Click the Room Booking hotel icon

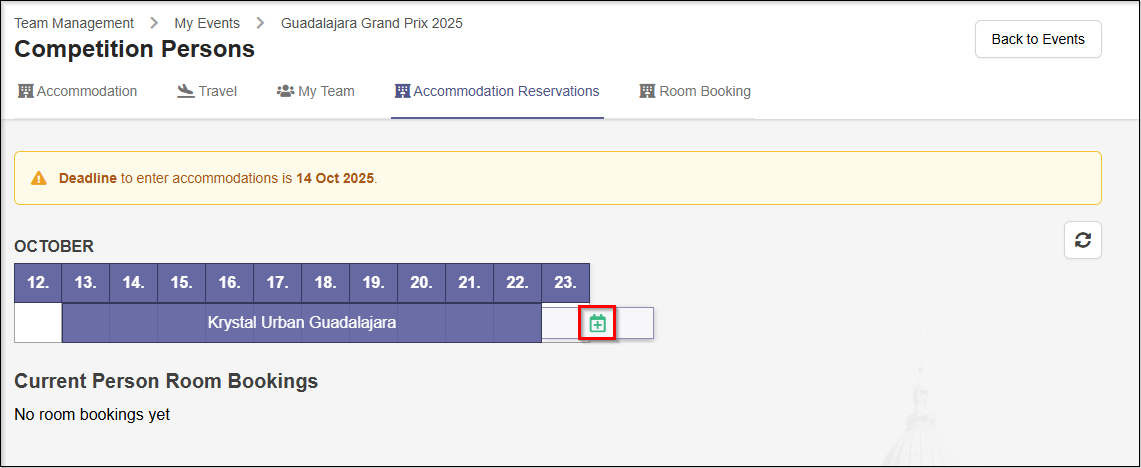coord(647,91)
